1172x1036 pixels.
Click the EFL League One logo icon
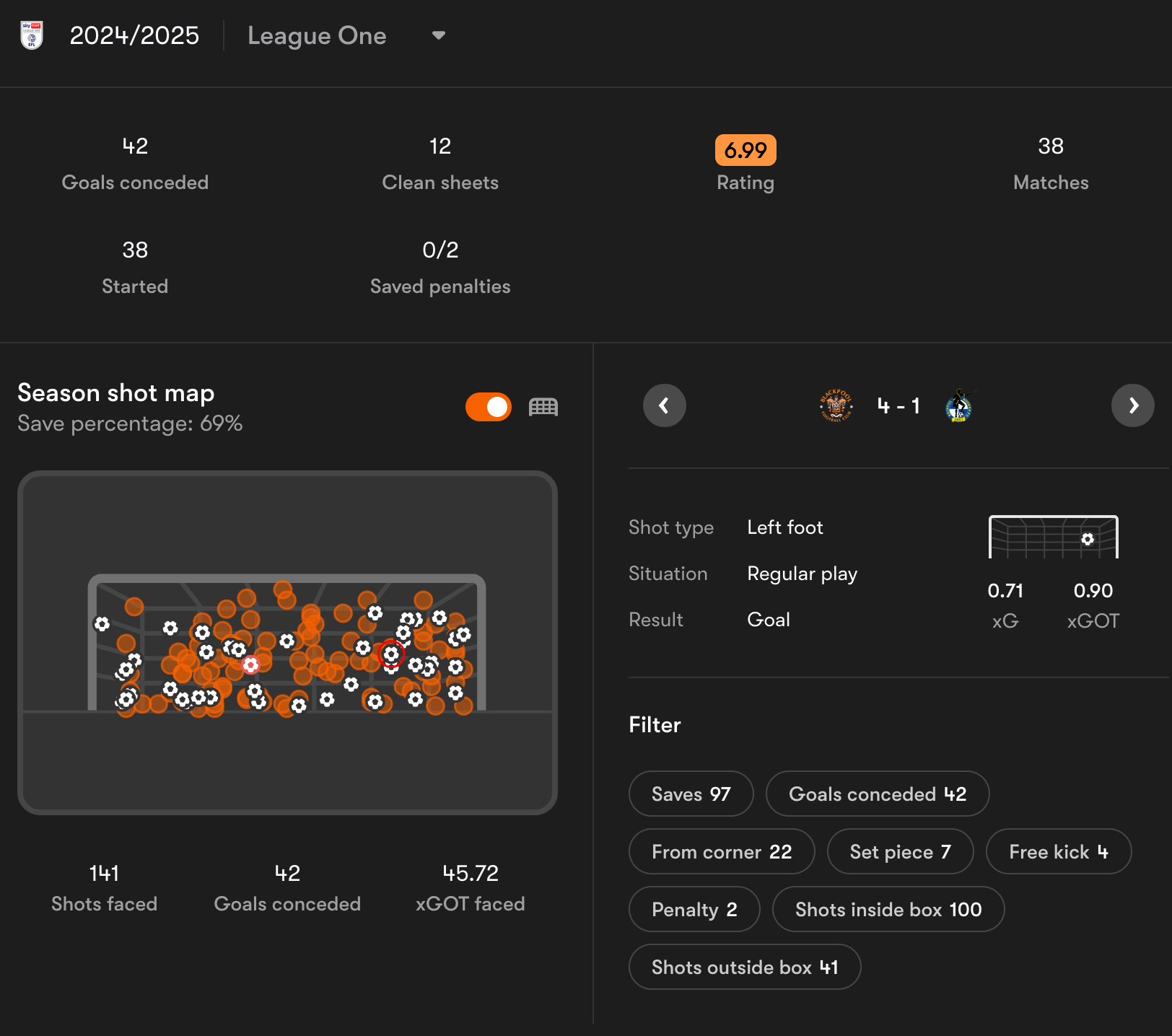point(32,35)
